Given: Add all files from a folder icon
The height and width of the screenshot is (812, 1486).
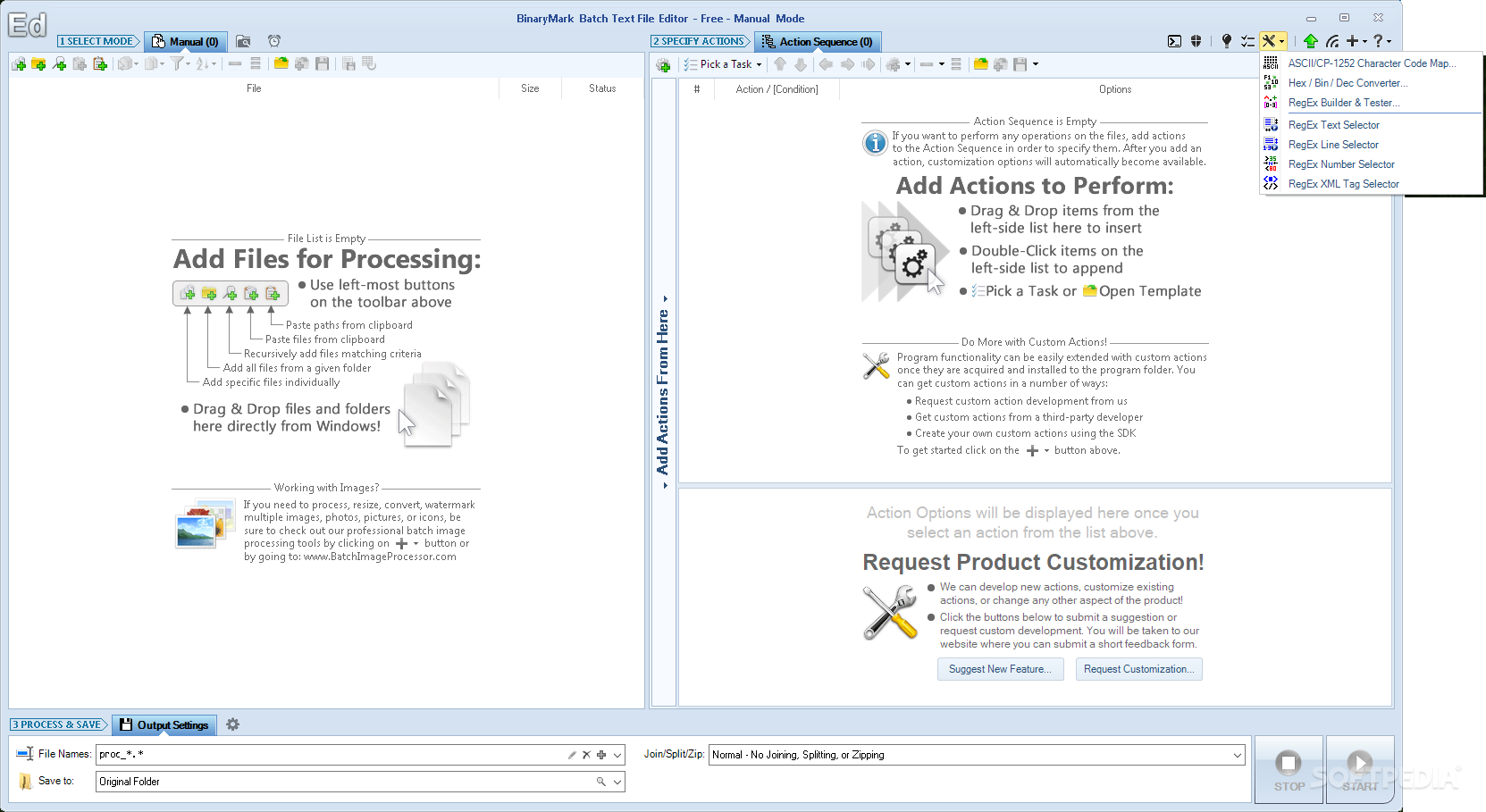Looking at the screenshot, I should pyautogui.click(x=38, y=64).
